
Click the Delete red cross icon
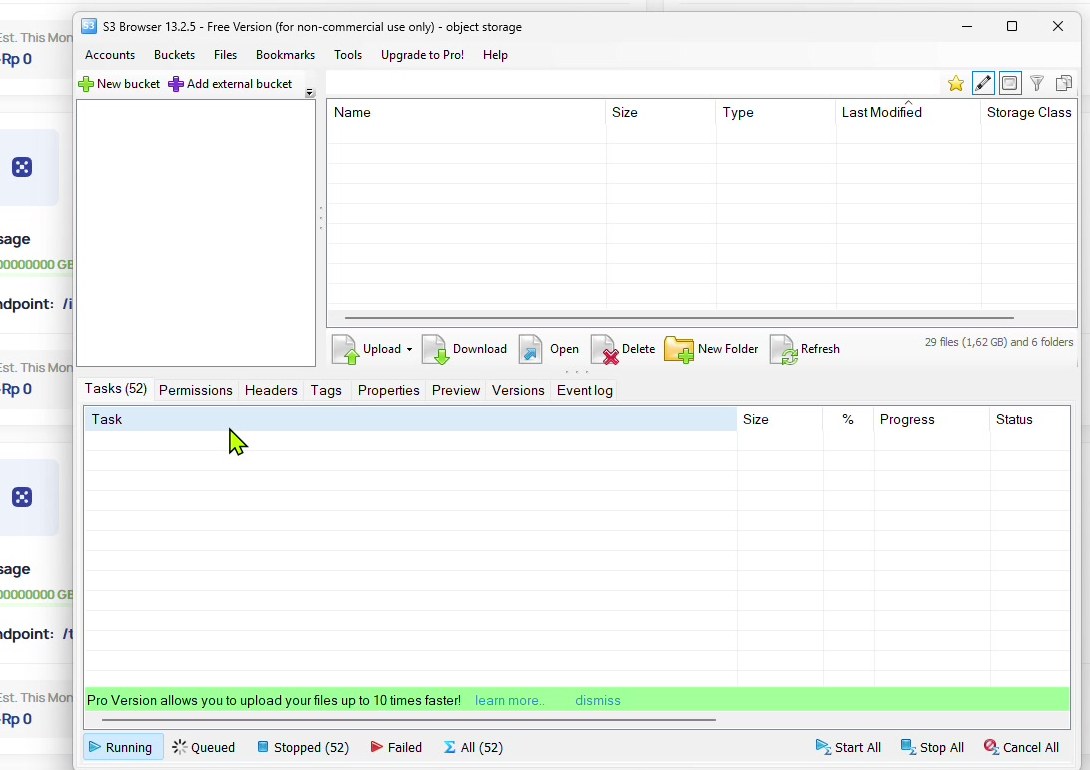click(x=604, y=349)
